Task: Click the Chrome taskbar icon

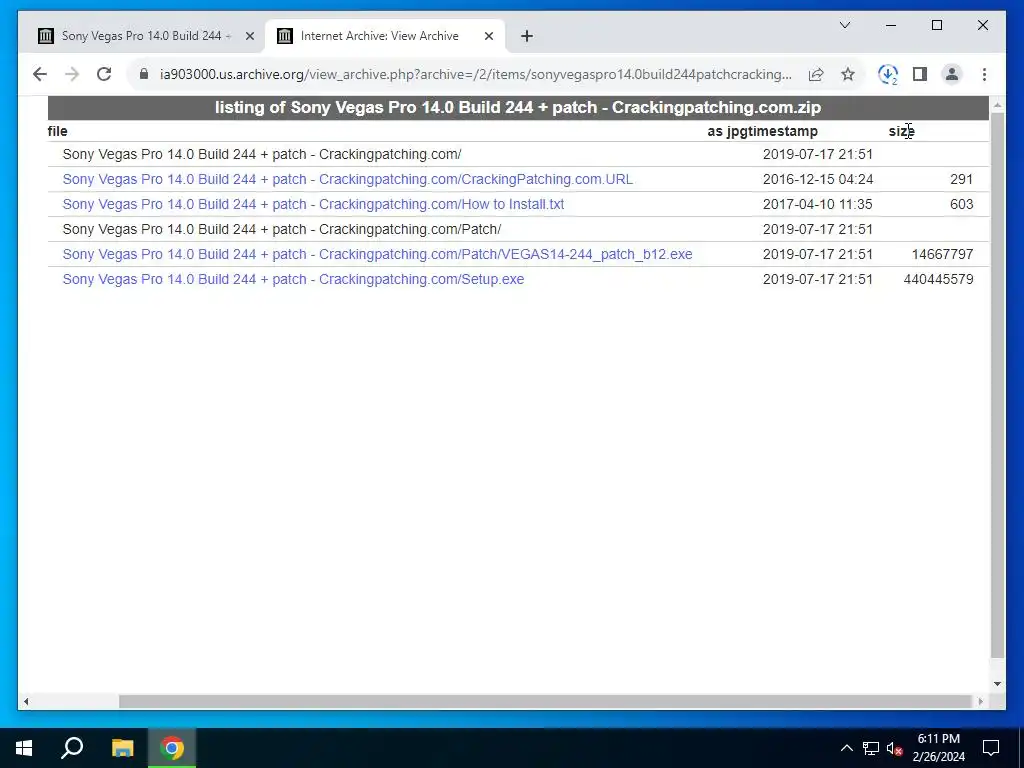Action: [172, 748]
